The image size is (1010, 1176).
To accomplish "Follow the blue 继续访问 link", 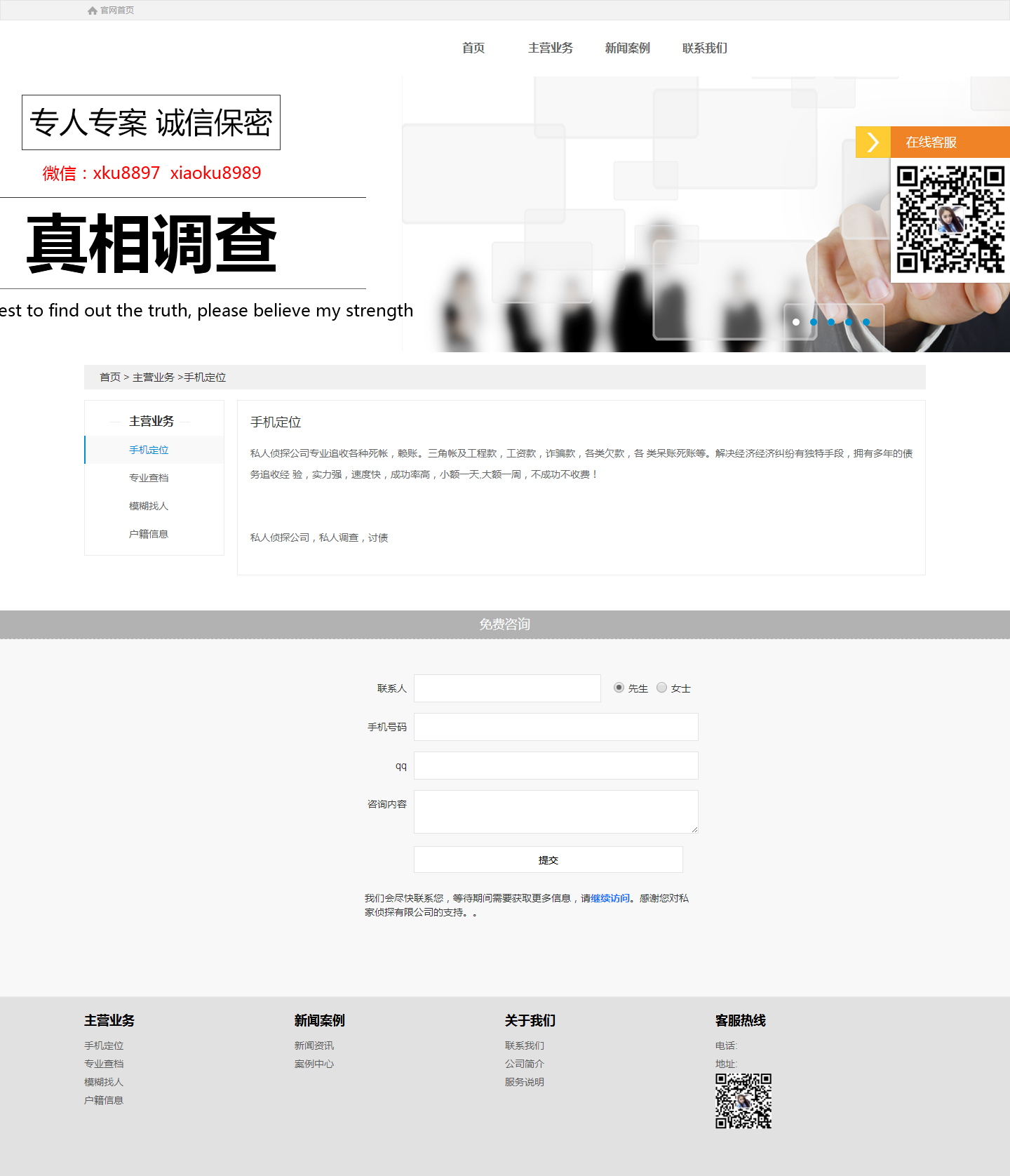I will coord(610,898).
